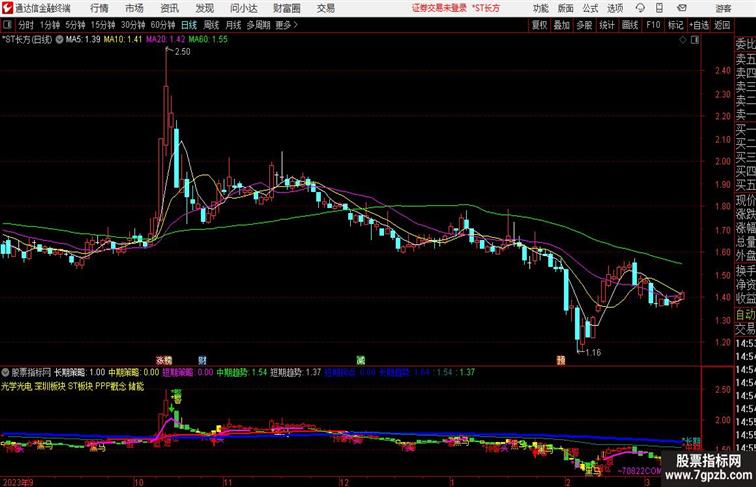The image size is (756, 487).
Task: Click the 标记 mark button
Action: click(x=675, y=25)
